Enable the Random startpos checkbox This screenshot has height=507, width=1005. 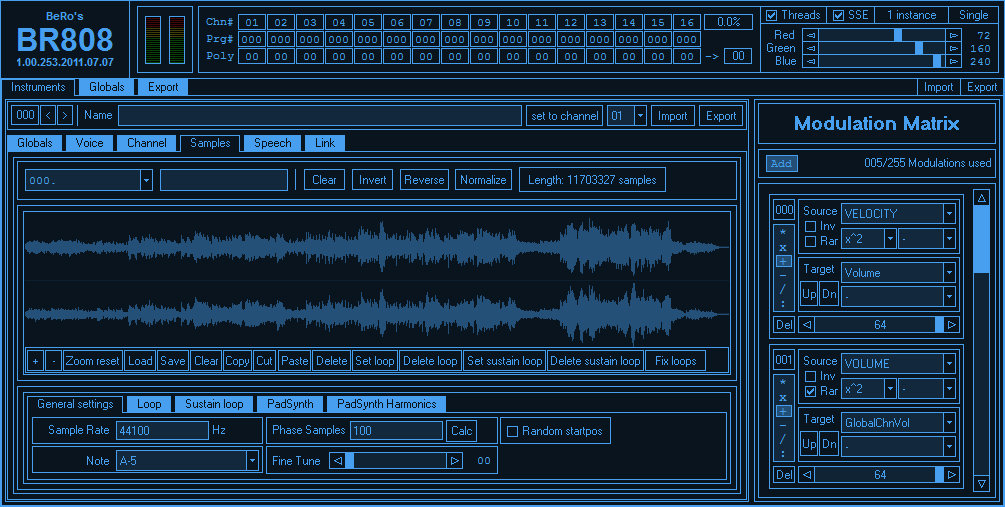point(512,431)
